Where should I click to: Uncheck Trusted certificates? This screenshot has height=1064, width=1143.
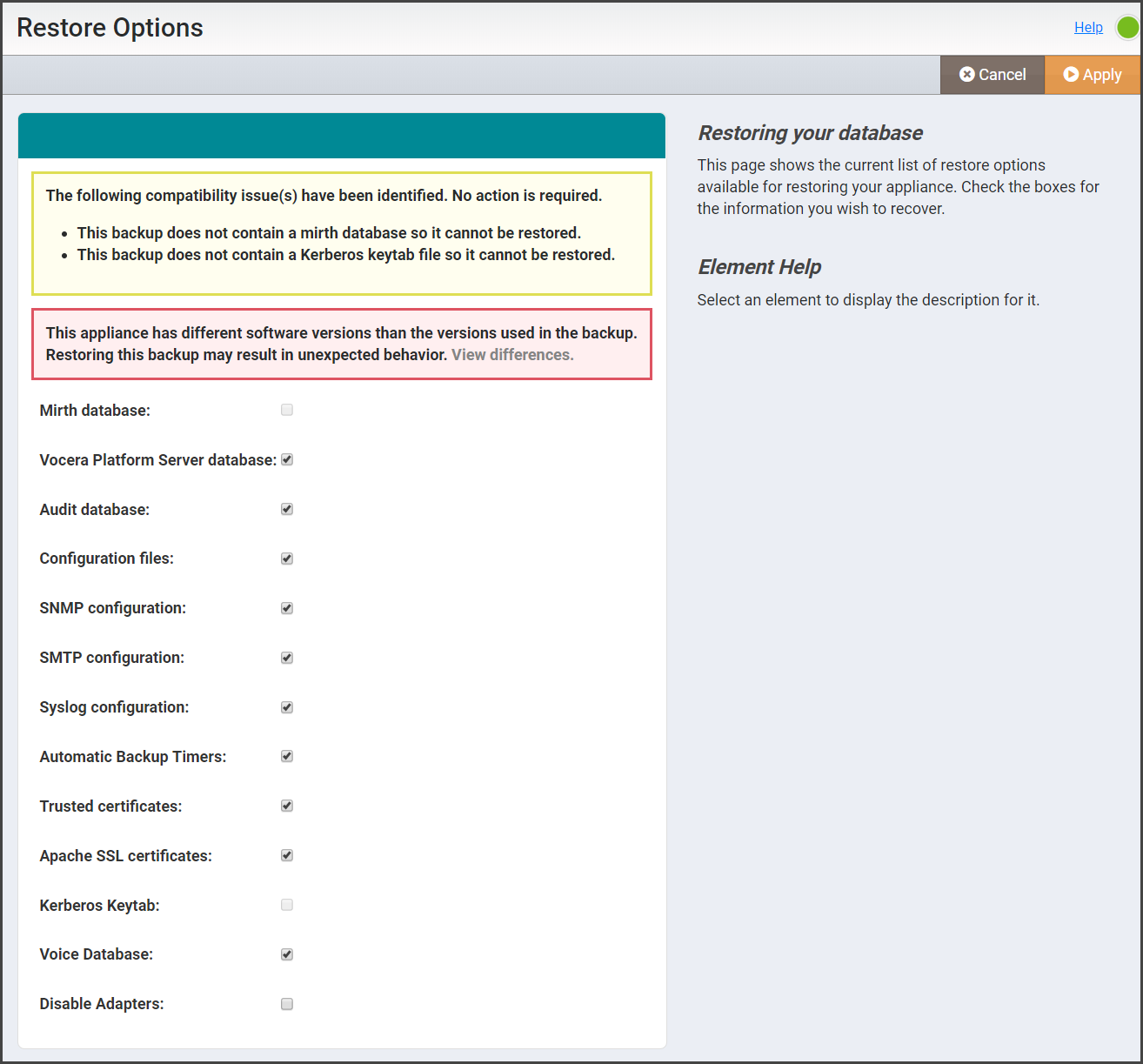(286, 806)
